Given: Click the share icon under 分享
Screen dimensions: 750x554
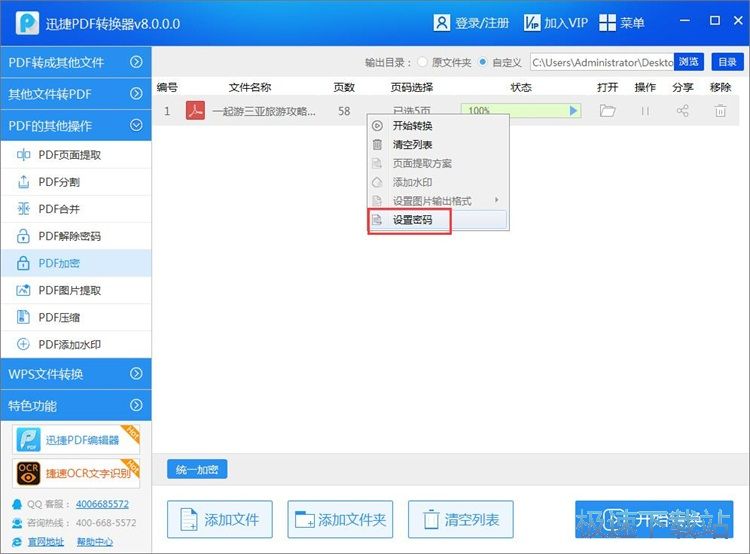Looking at the screenshot, I should point(683,111).
